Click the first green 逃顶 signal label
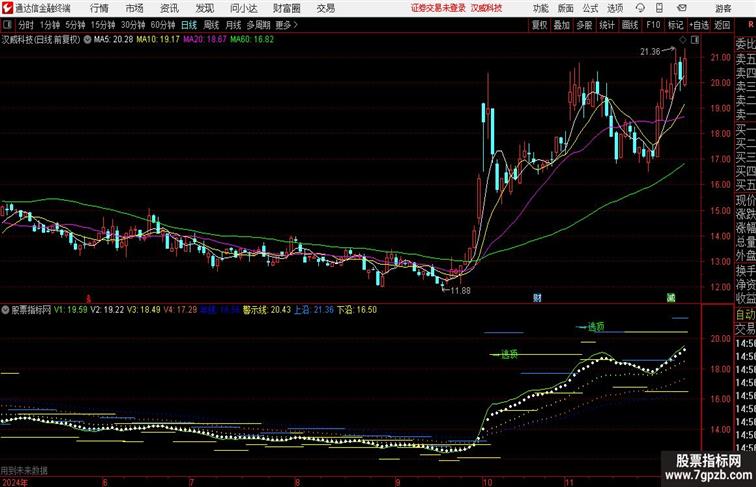The image size is (756, 487). [x=509, y=355]
